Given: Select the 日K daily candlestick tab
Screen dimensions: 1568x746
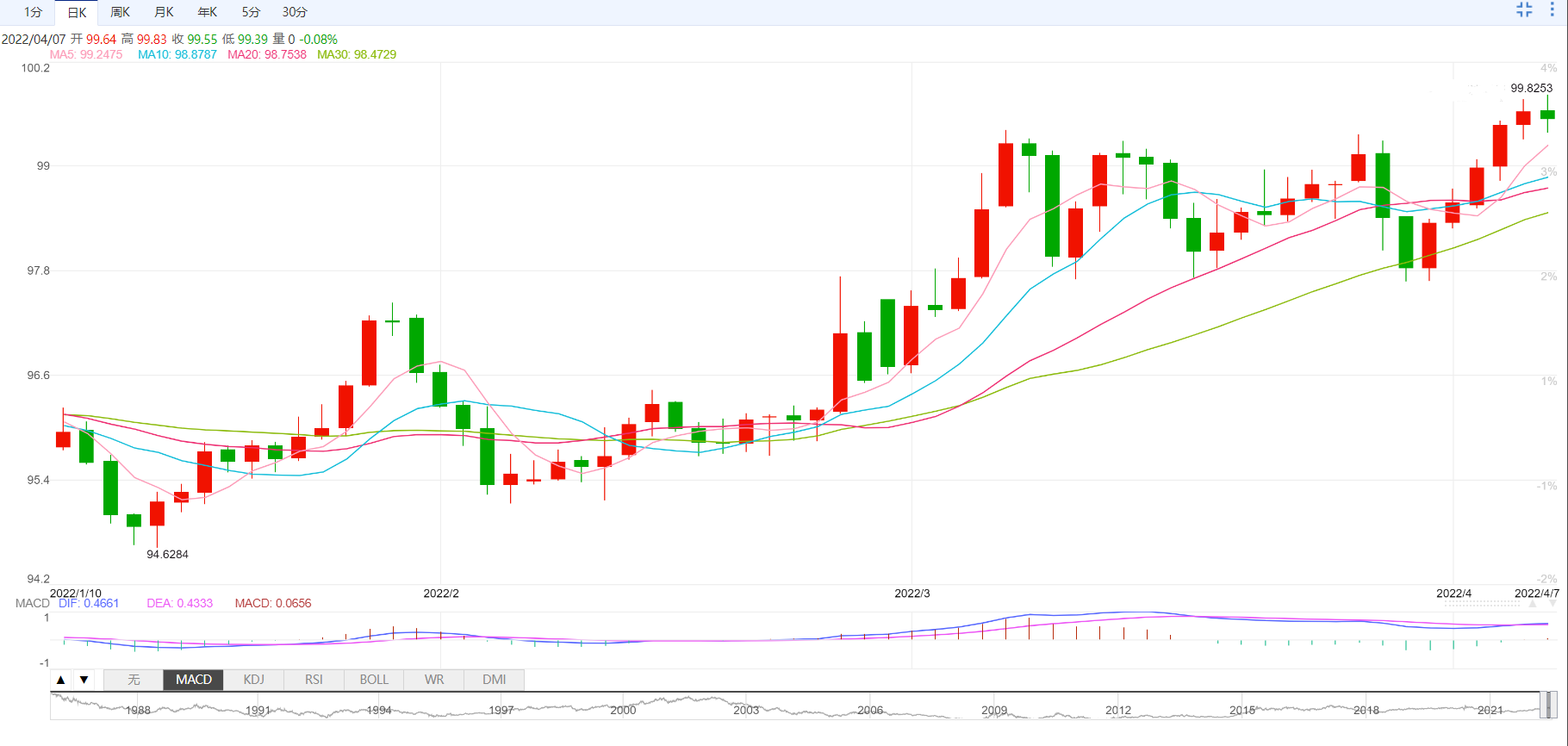Looking at the screenshot, I should [77, 12].
